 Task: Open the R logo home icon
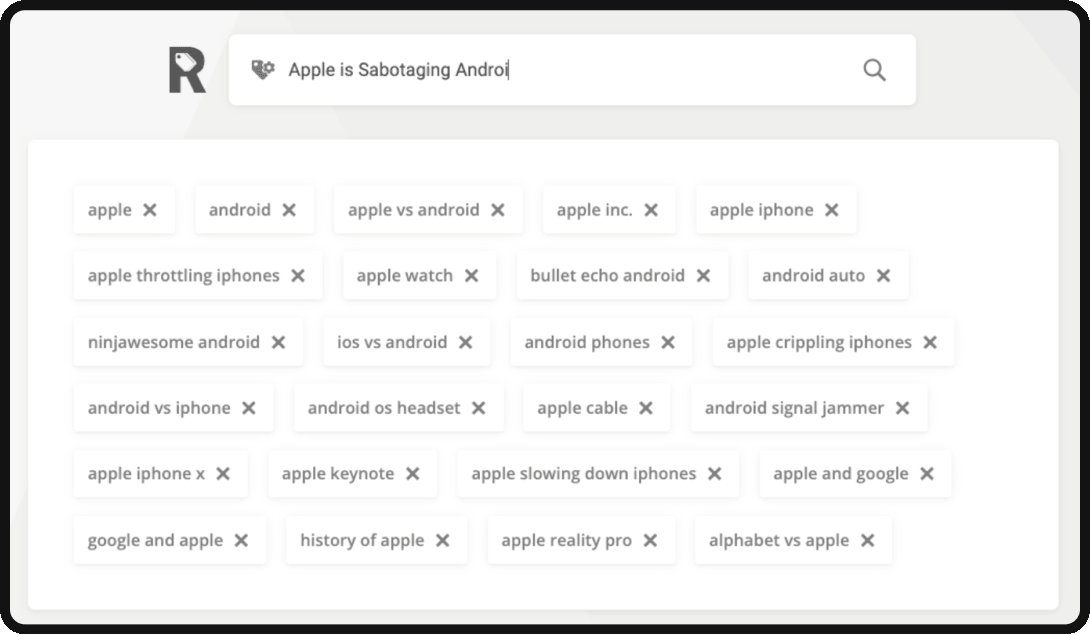tap(187, 70)
